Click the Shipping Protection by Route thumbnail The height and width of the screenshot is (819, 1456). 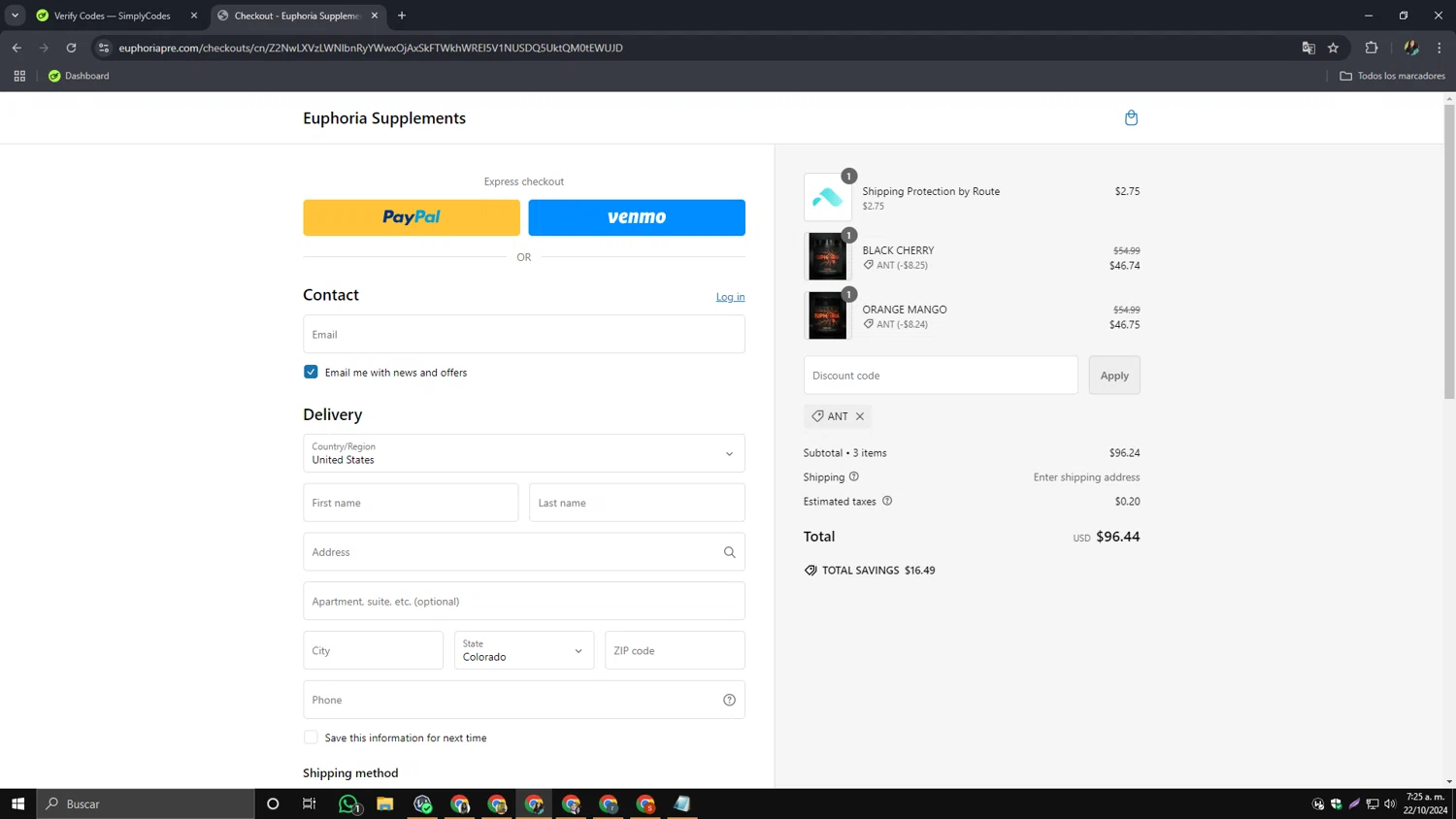[x=828, y=197]
